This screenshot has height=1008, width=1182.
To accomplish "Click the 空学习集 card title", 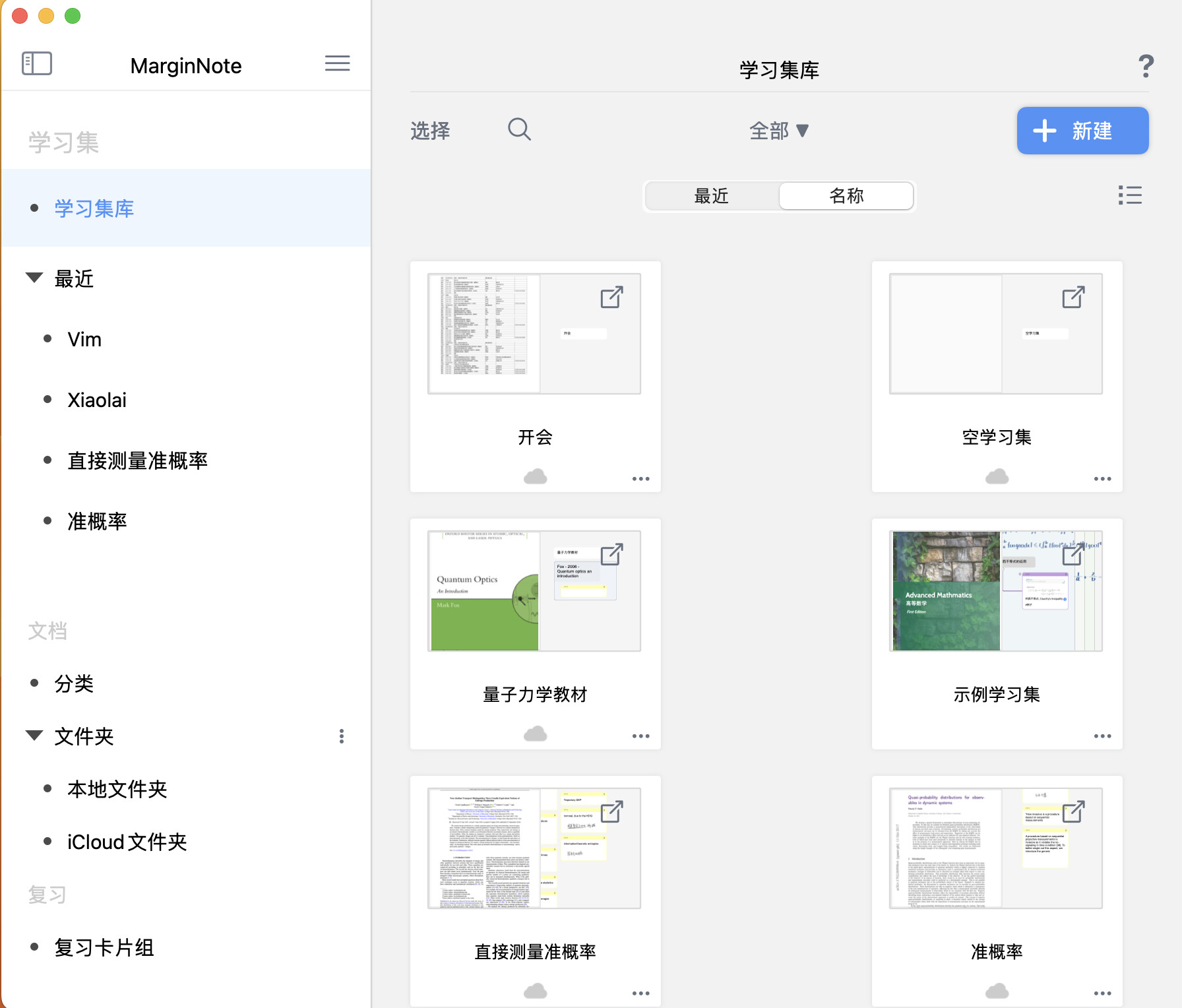I will click(x=997, y=437).
